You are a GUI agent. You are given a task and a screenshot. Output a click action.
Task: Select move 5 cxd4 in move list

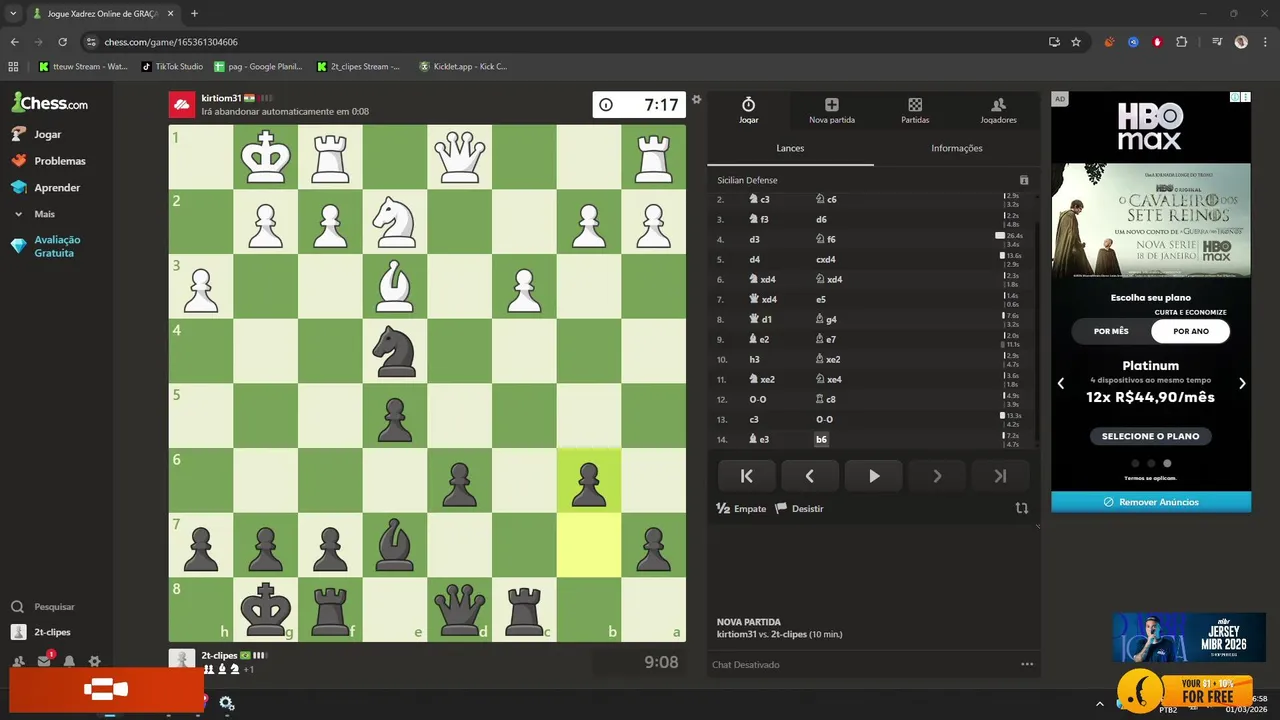(x=826, y=259)
